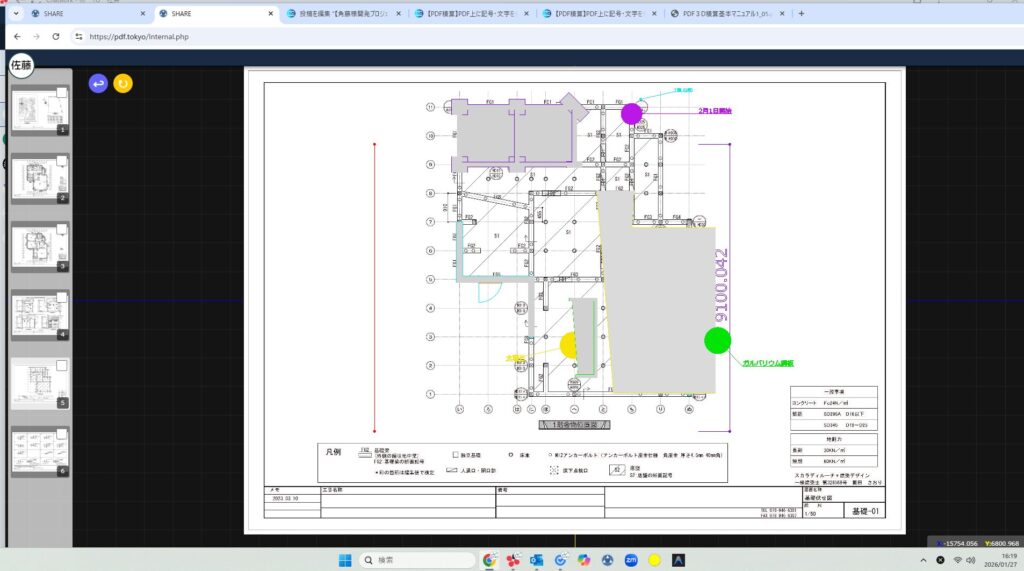Click the browser page reload icon
This screenshot has height=571, width=1024.
[x=55, y=36]
